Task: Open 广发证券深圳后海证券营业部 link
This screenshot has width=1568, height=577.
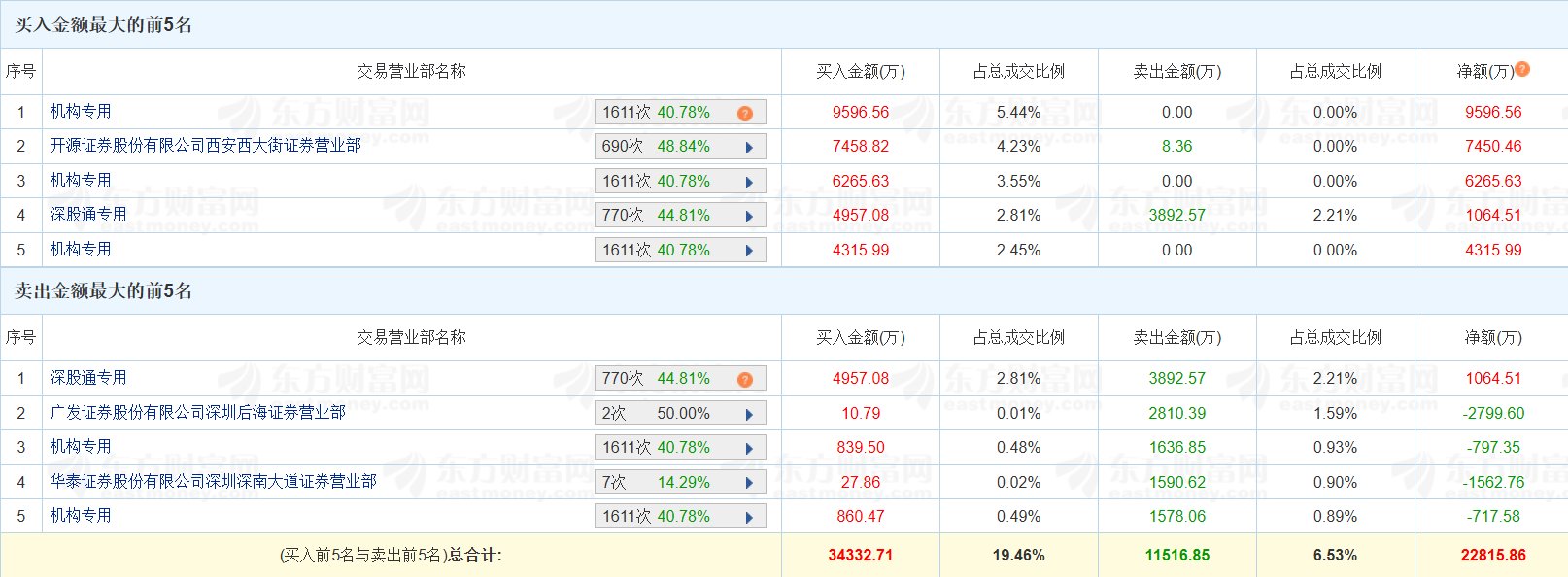Action: point(197,413)
